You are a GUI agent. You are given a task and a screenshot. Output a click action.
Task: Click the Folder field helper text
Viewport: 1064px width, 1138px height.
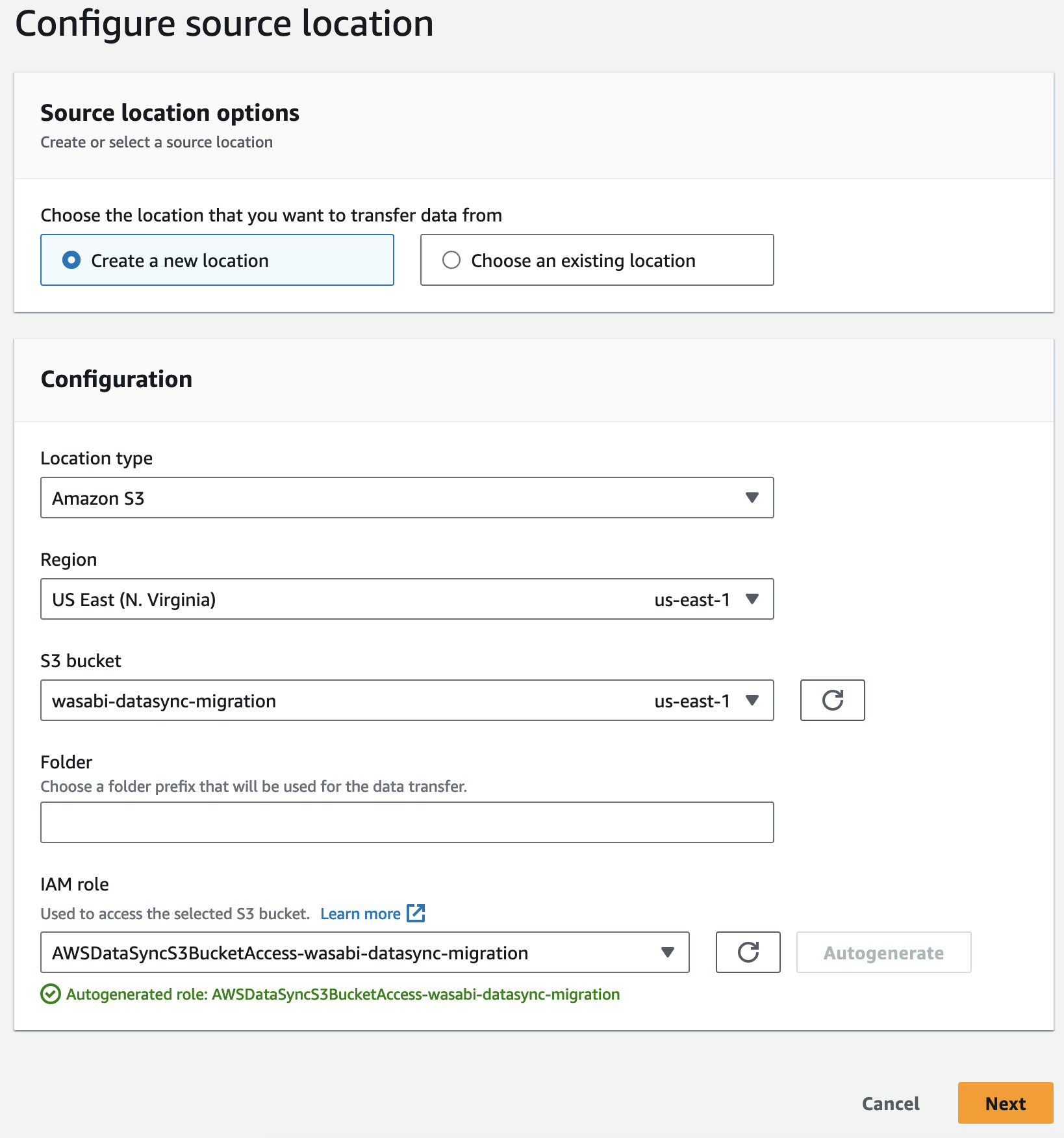coord(254,787)
